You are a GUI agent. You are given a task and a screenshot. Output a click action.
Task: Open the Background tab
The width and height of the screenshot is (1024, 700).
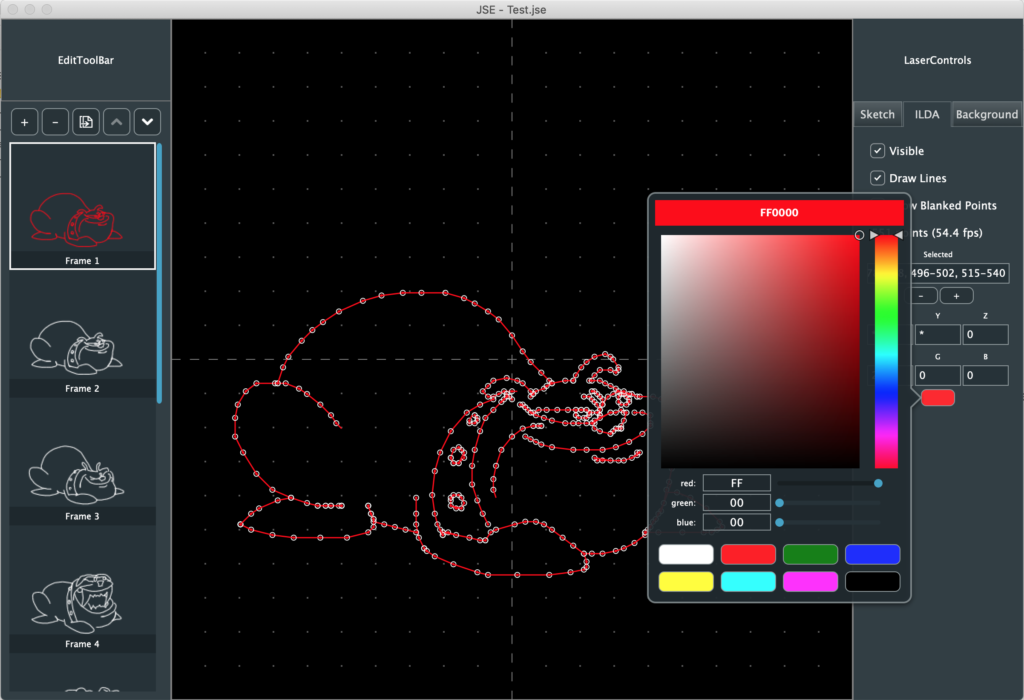[x=986, y=114]
